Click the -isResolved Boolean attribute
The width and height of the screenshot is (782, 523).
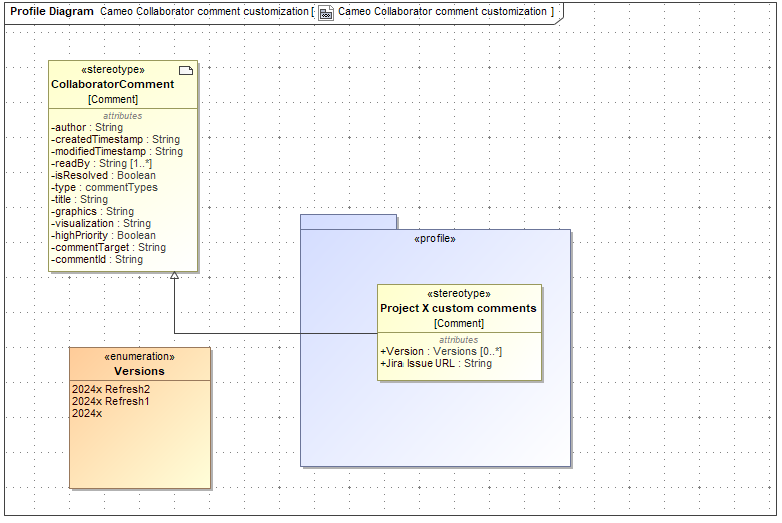(x=103, y=176)
